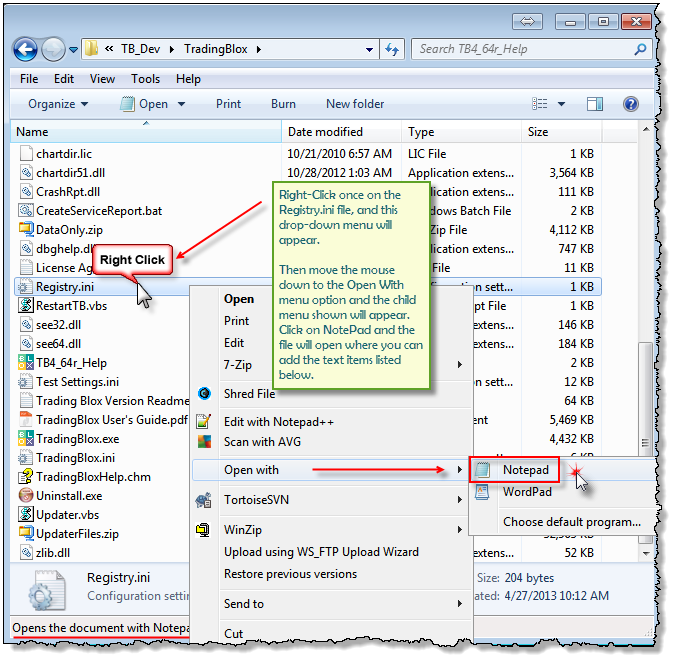Toggle the preview pane icon
The width and height of the screenshot is (677, 662).
(595, 104)
